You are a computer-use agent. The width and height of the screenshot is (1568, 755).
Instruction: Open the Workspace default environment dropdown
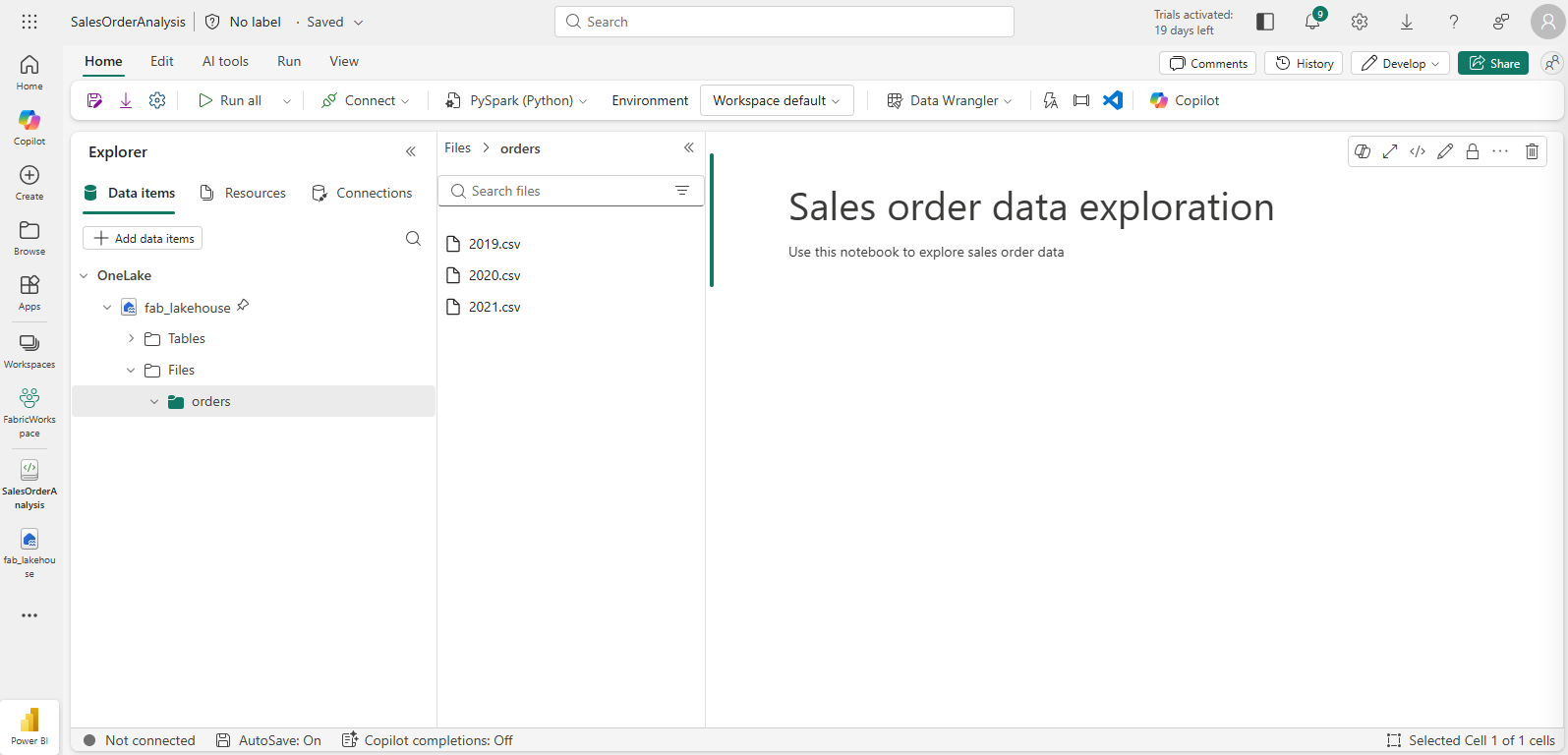[777, 100]
